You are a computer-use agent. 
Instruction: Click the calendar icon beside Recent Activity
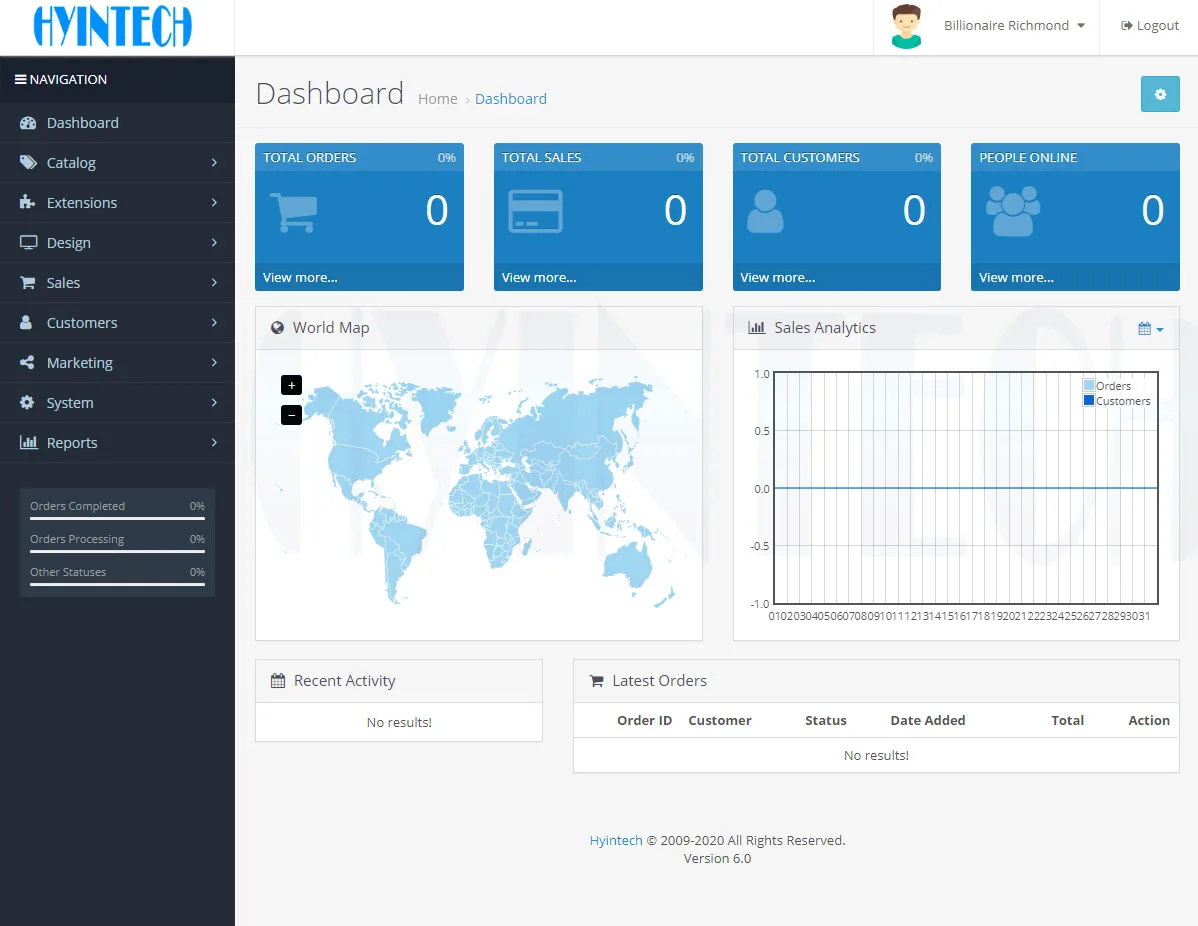(276, 680)
